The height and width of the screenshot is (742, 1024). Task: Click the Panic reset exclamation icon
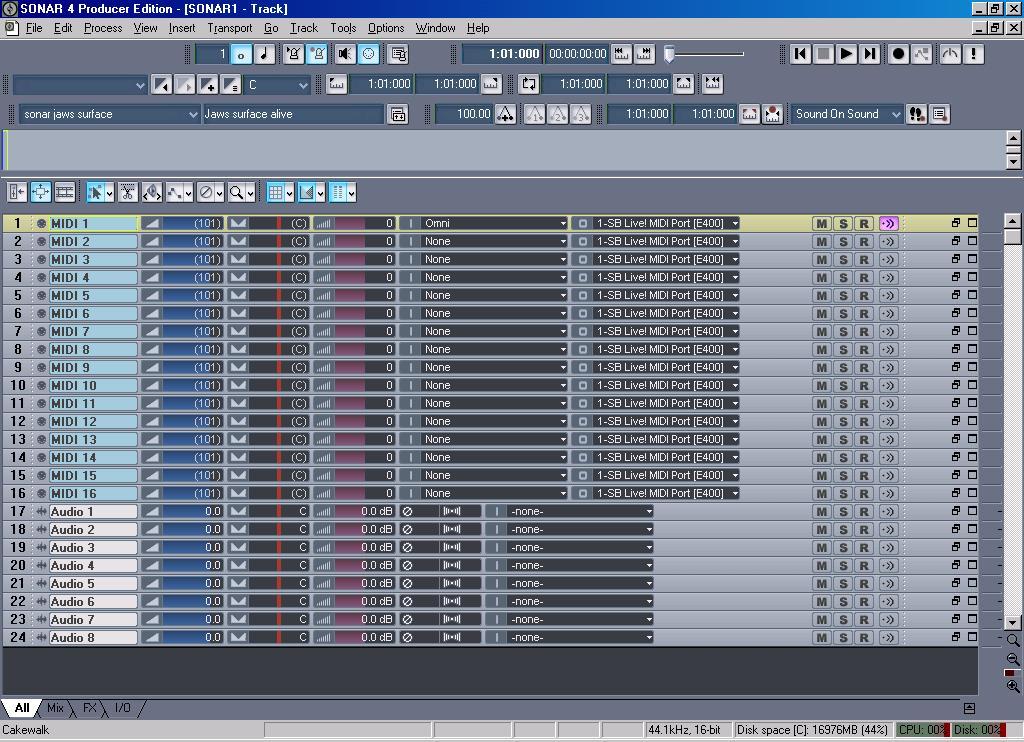(x=973, y=54)
